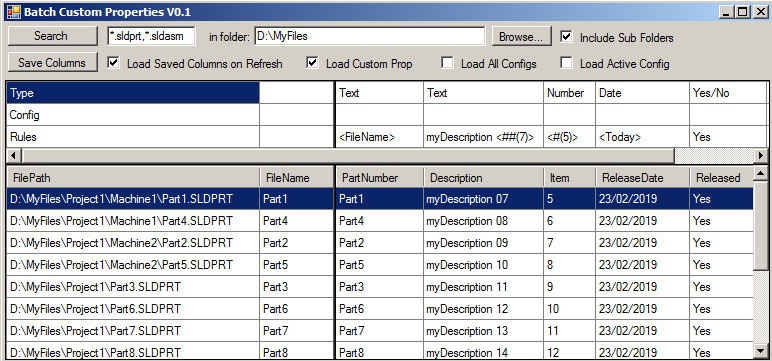Click the FileName column header

tap(296, 177)
